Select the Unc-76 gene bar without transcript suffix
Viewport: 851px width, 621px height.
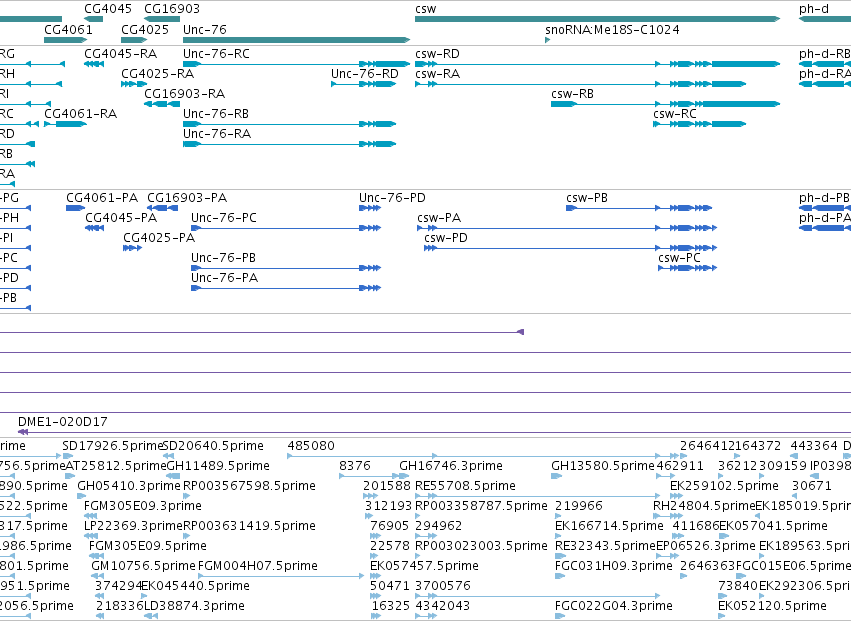click(x=296, y=40)
